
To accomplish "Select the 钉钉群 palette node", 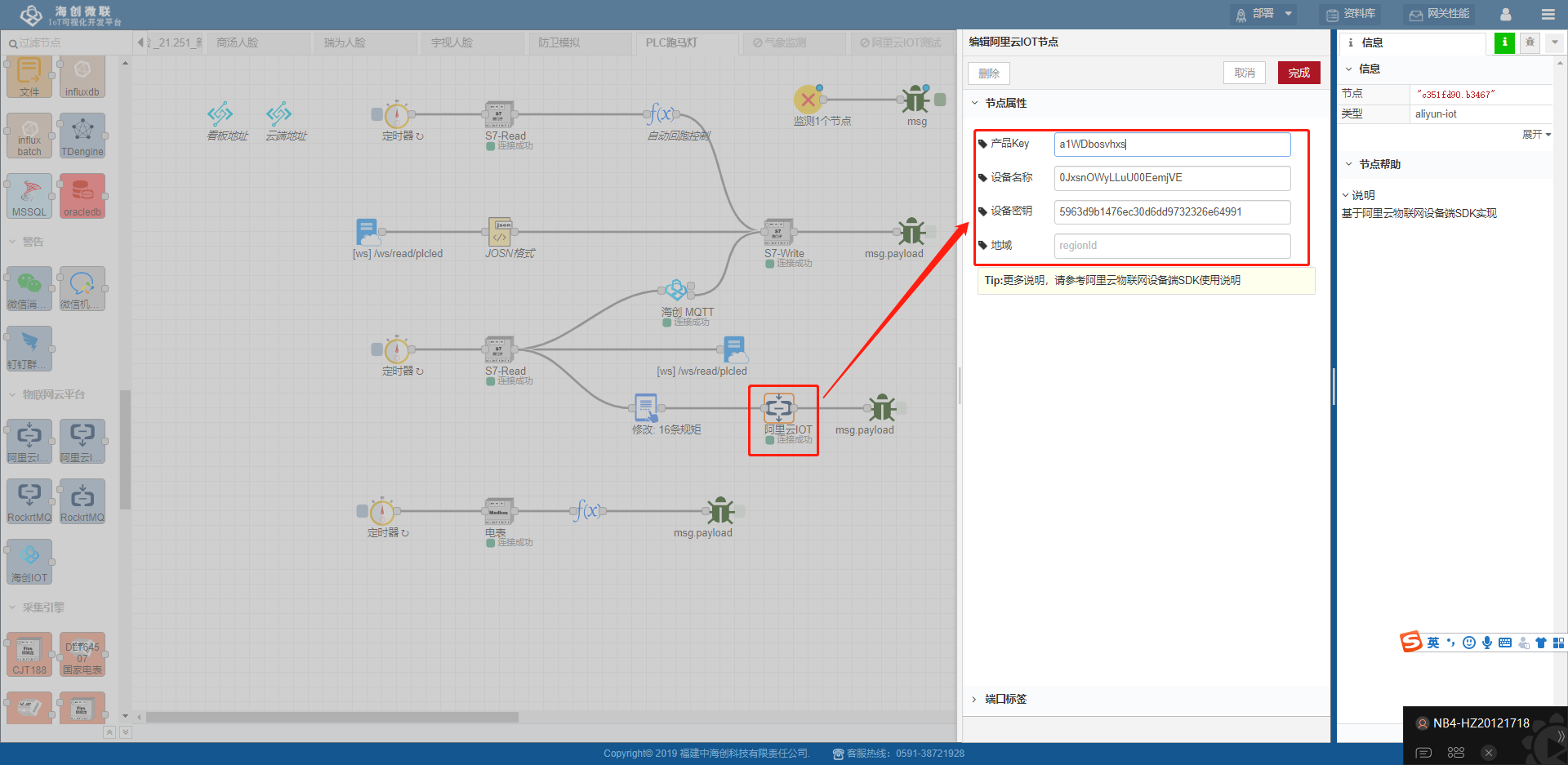I will [29, 349].
